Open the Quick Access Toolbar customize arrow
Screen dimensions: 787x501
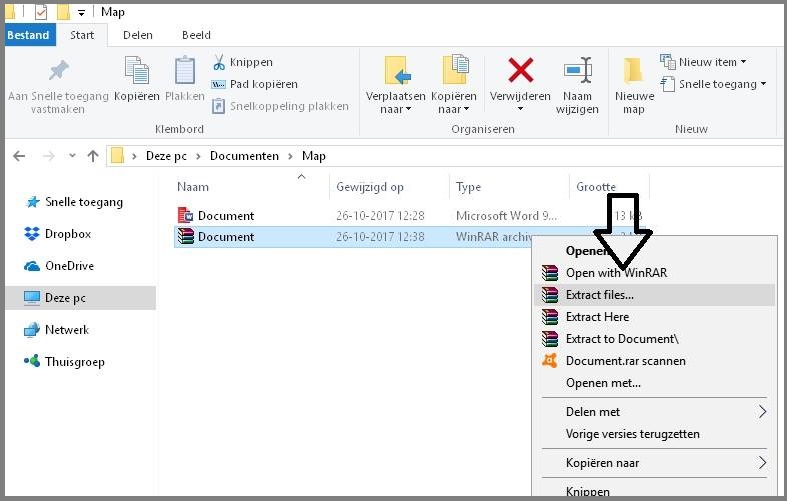point(81,13)
